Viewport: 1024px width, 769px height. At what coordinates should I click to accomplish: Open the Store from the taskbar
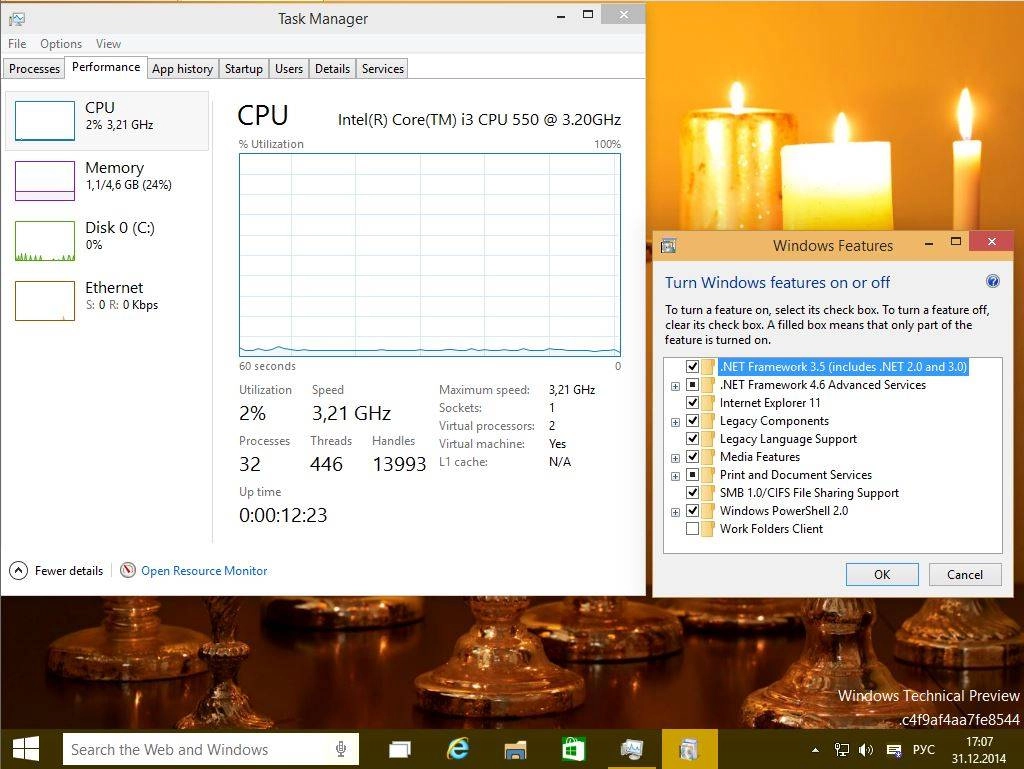573,749
